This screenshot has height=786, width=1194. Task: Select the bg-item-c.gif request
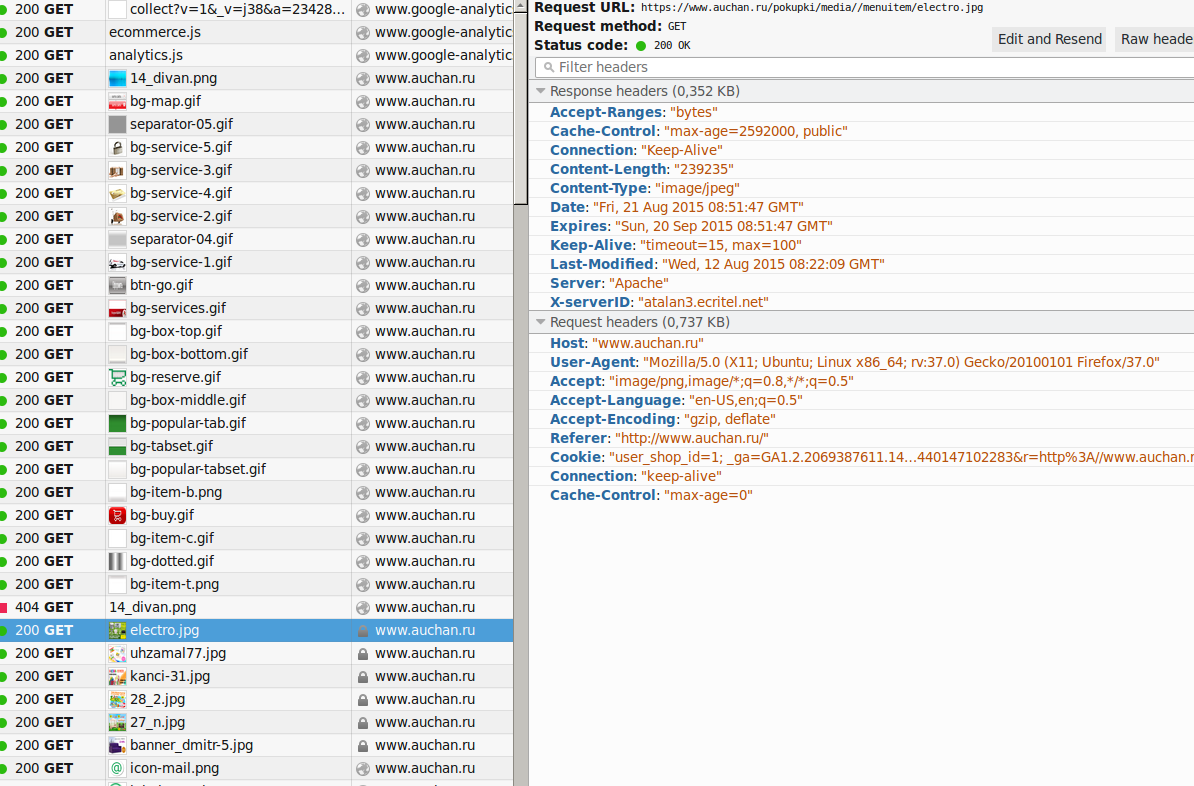click(x=257, y=538)
